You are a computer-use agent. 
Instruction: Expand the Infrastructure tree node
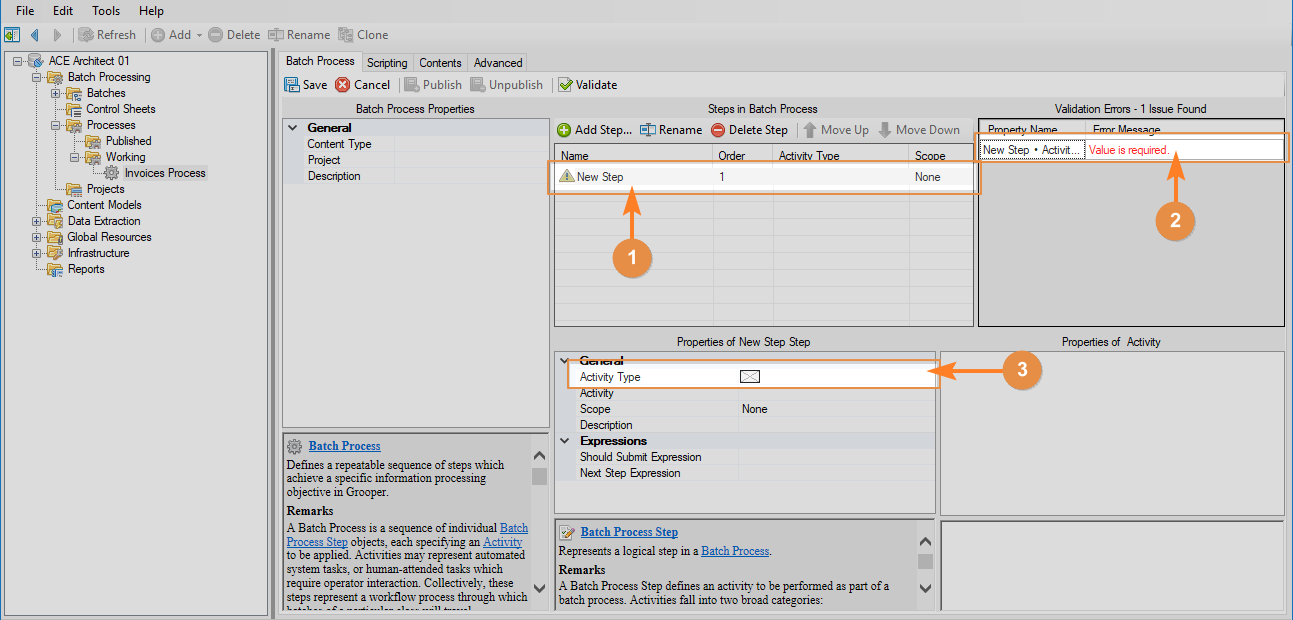pos(38,253)
